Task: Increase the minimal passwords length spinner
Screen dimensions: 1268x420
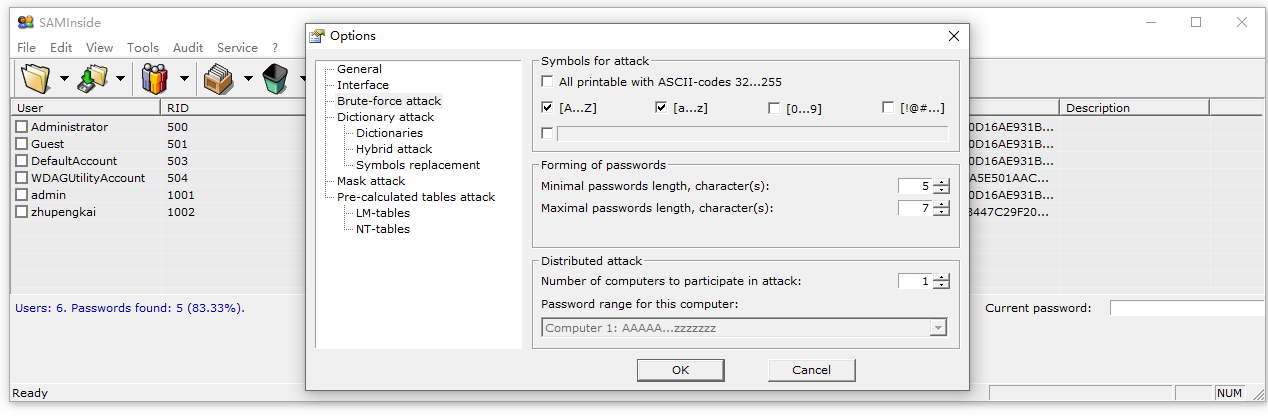Action: tap(941, 182)
